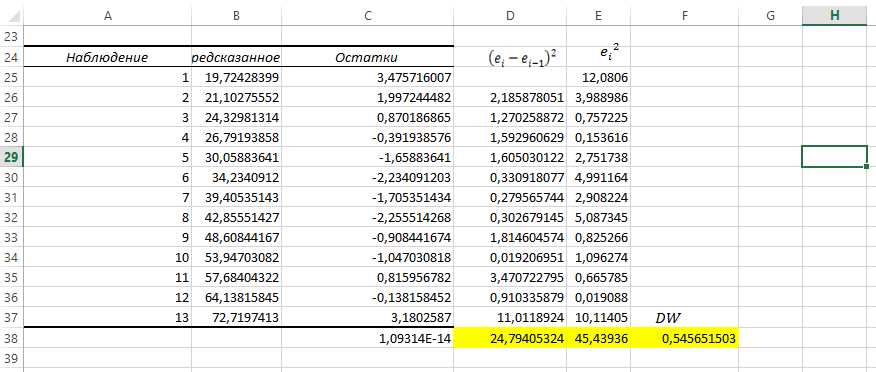
Task: Select row 29 header
Action: tap(12, 157)
